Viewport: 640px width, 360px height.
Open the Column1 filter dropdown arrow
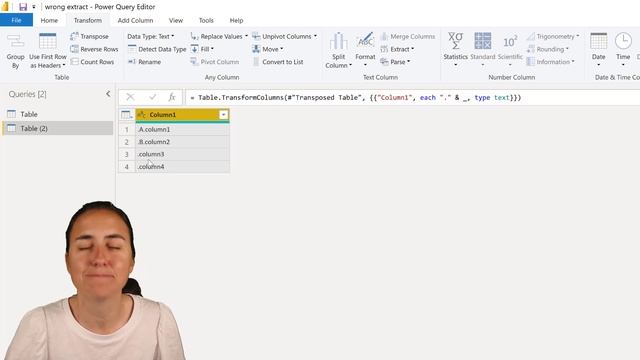pyautogui.click(x=223, y=115)
